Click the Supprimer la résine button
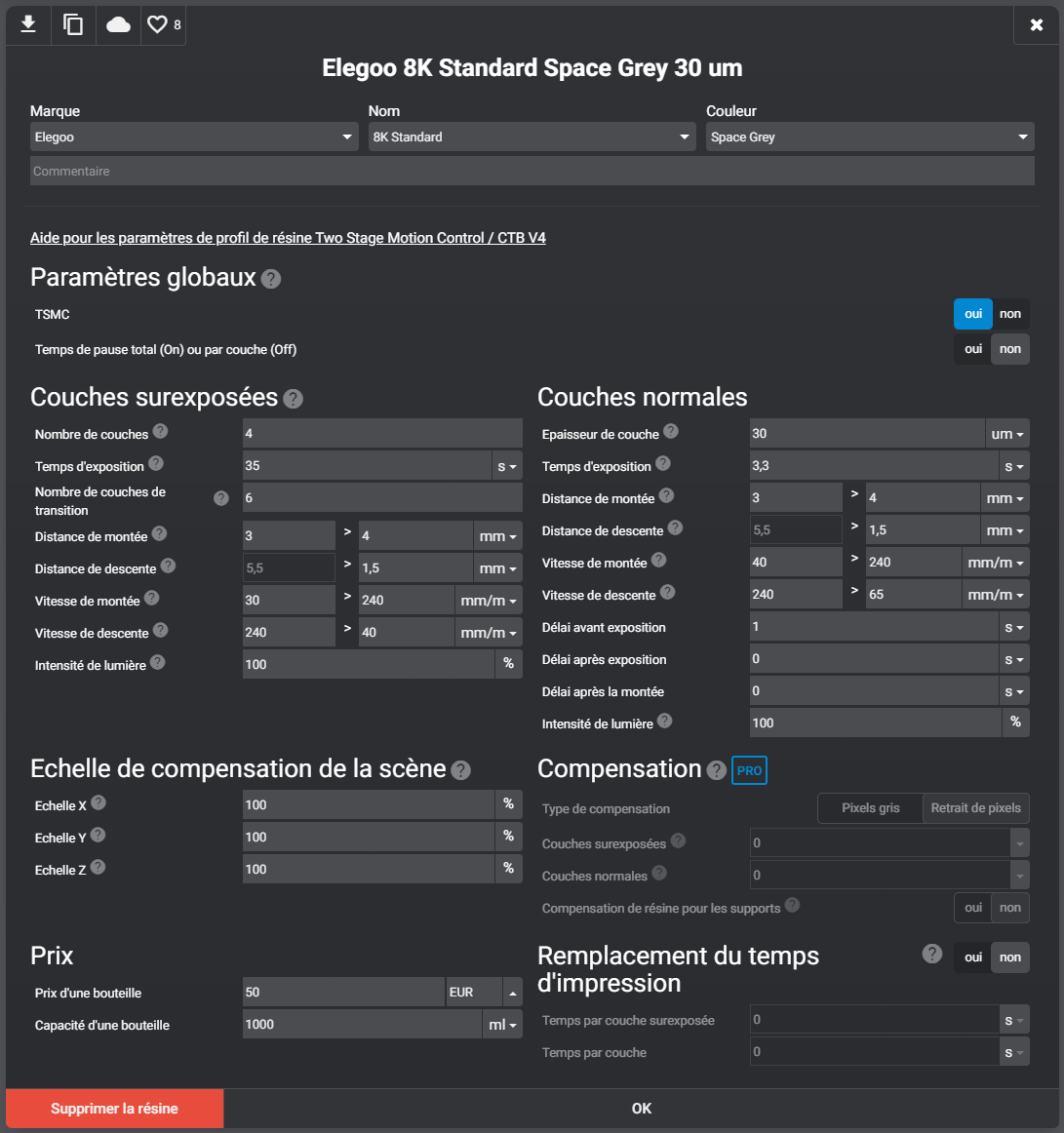 (115, 1109)
